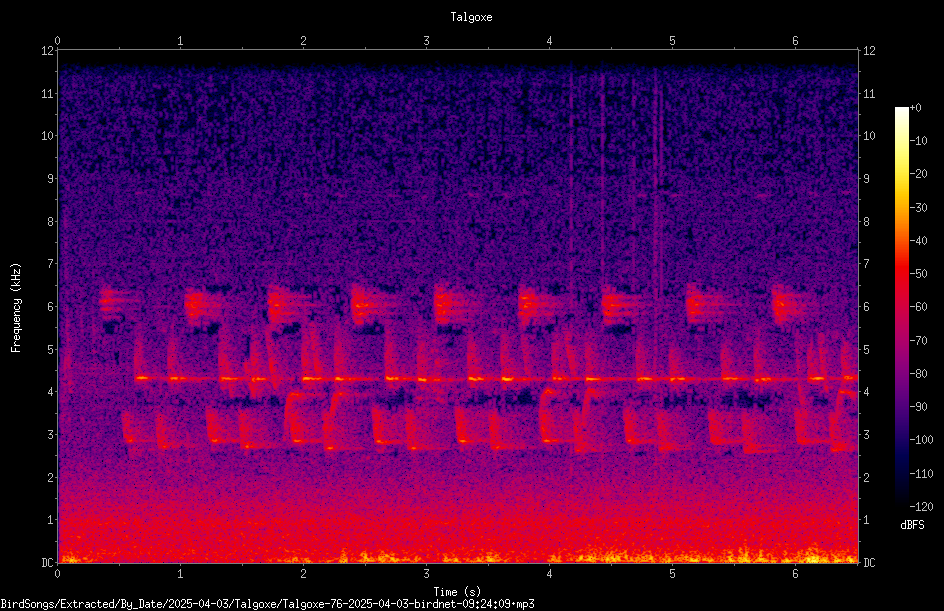
Task: Click the +0 label on color scale
Action: pyautogui.click(x=916, y=108)
